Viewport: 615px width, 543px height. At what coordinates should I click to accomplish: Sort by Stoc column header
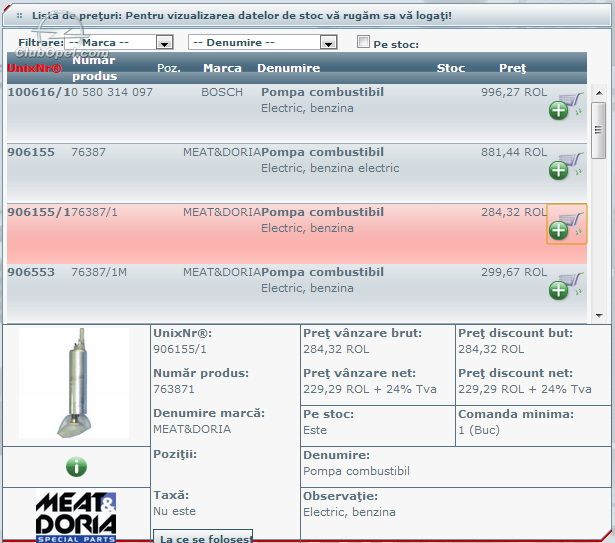pyautogui.click(x=451, y=68)
